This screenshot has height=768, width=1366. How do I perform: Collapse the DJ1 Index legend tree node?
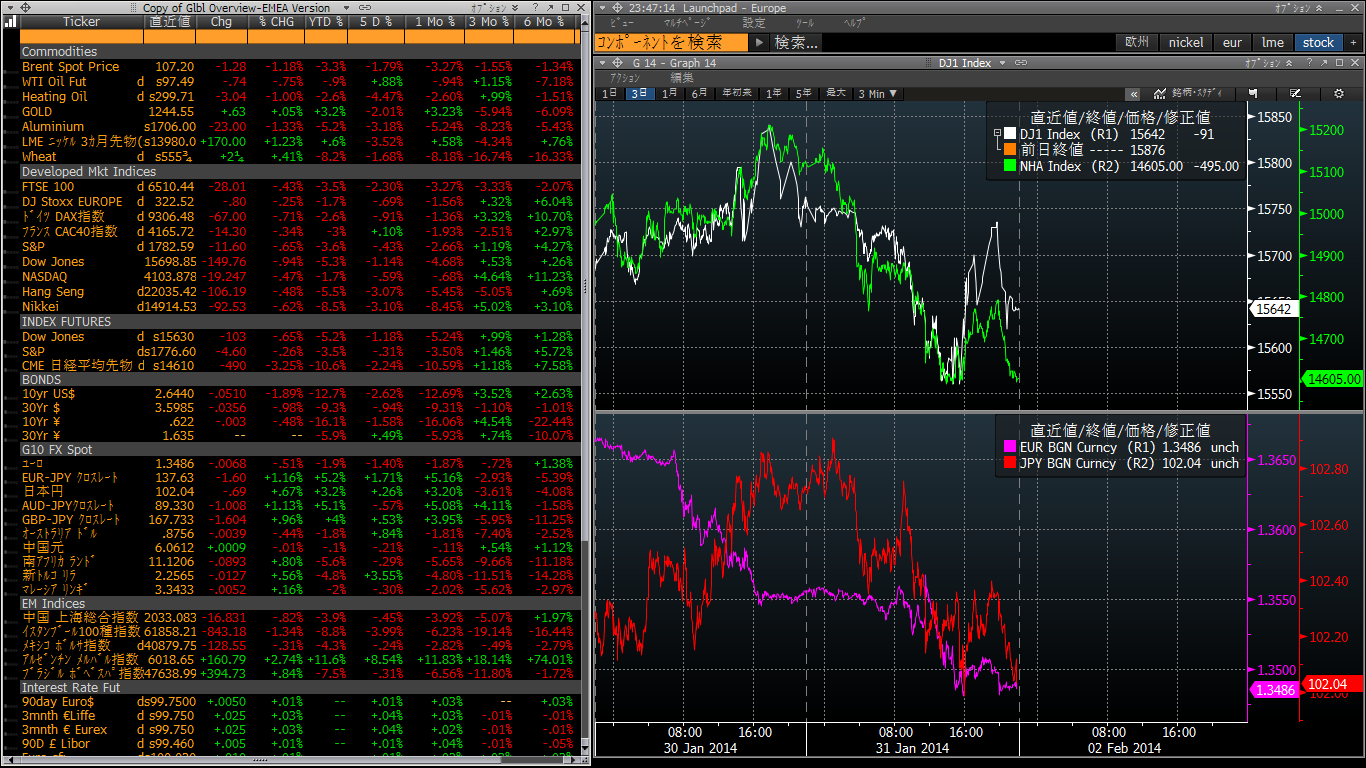tap(996, 133)
